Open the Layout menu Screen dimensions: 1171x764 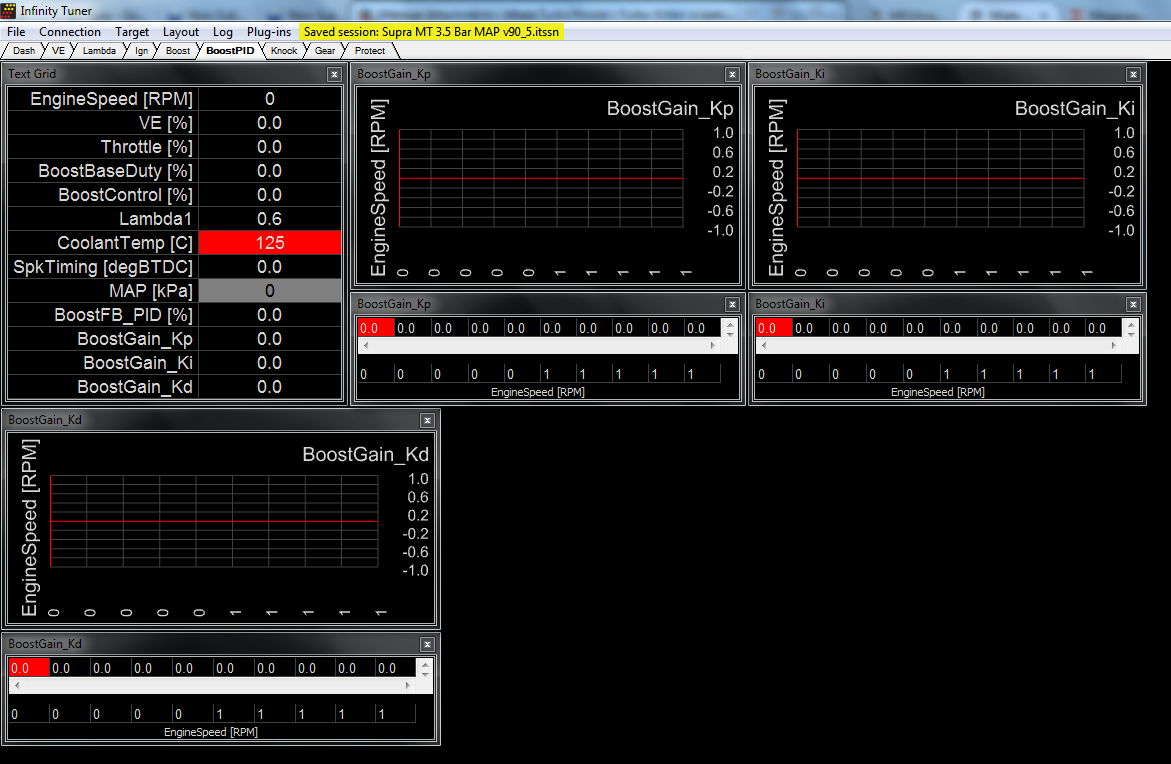pos(181,32)
